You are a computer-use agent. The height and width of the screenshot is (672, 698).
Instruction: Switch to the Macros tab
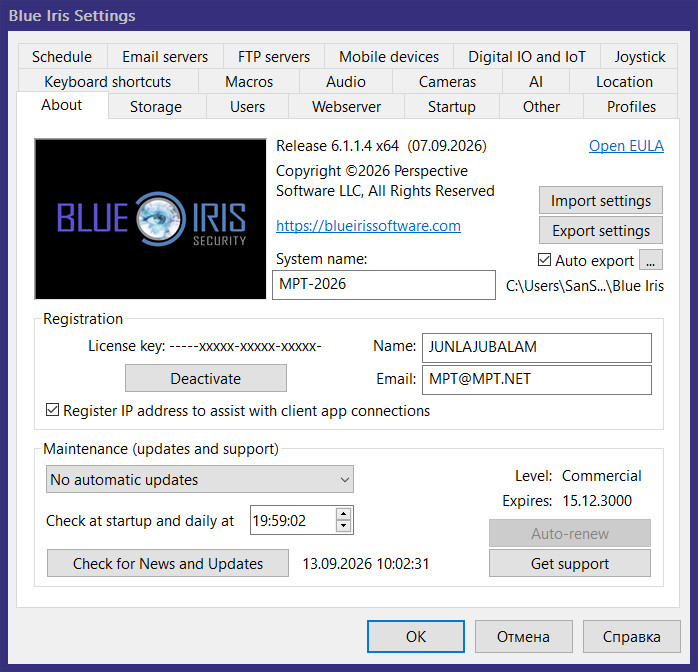[249, 81]
